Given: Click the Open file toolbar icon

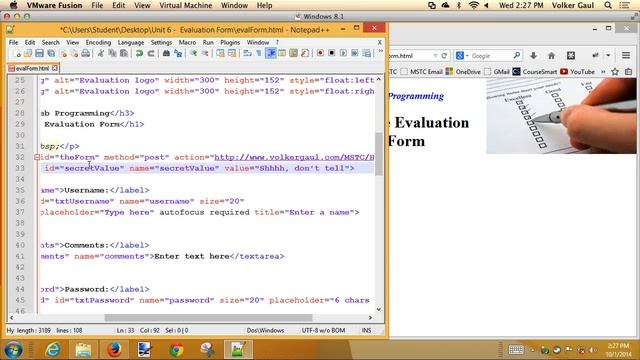Looking at the screenshot, I should [x=28, y=53].
